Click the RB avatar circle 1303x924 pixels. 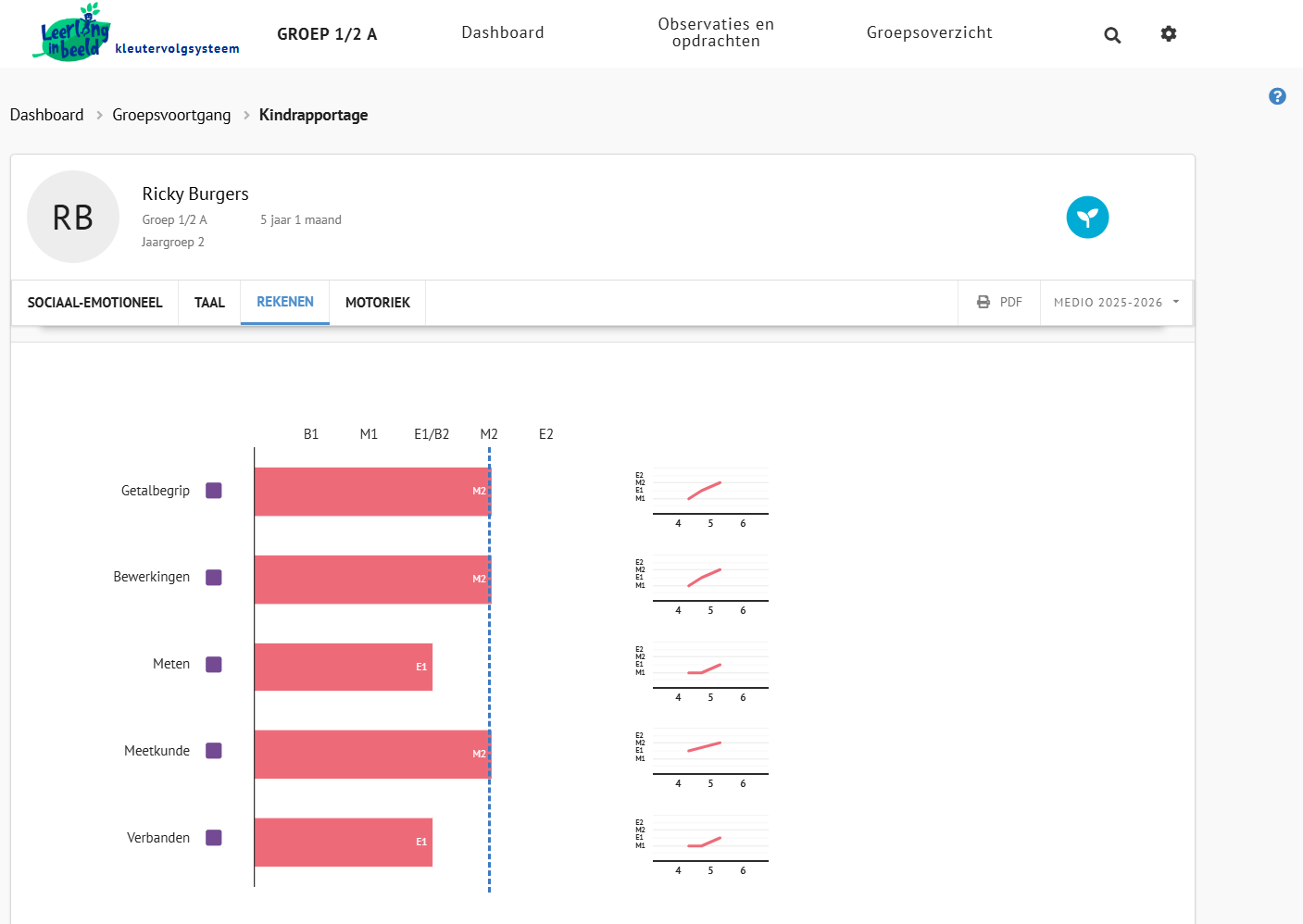point(73,217)
